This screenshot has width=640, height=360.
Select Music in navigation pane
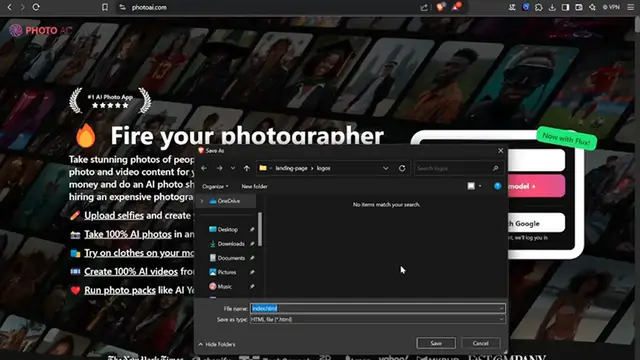coord(225,287)
